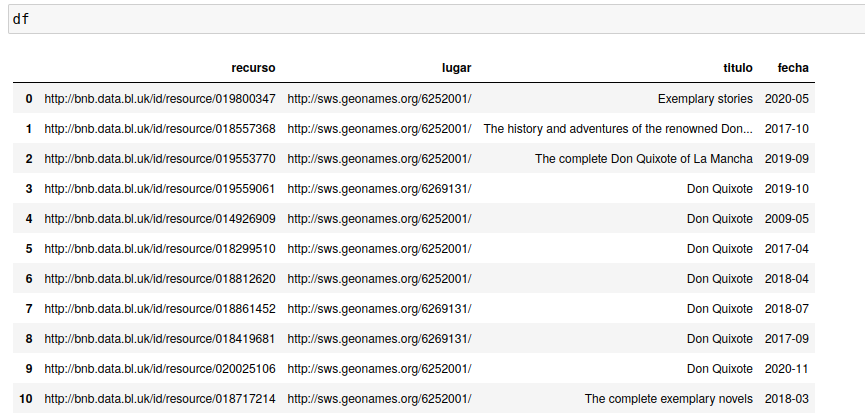Open resource link 020025106 in row 9
865x417 pixels.
160,369
